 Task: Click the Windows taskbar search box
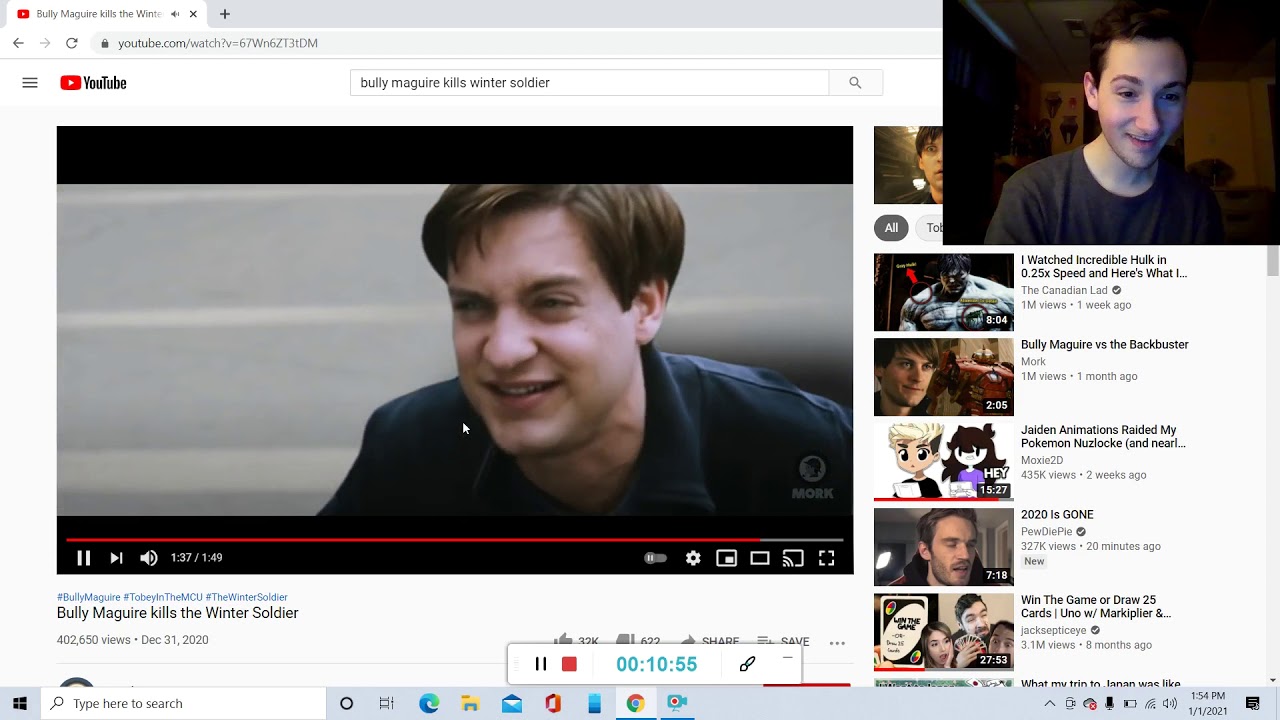click(x=184, y=703)
